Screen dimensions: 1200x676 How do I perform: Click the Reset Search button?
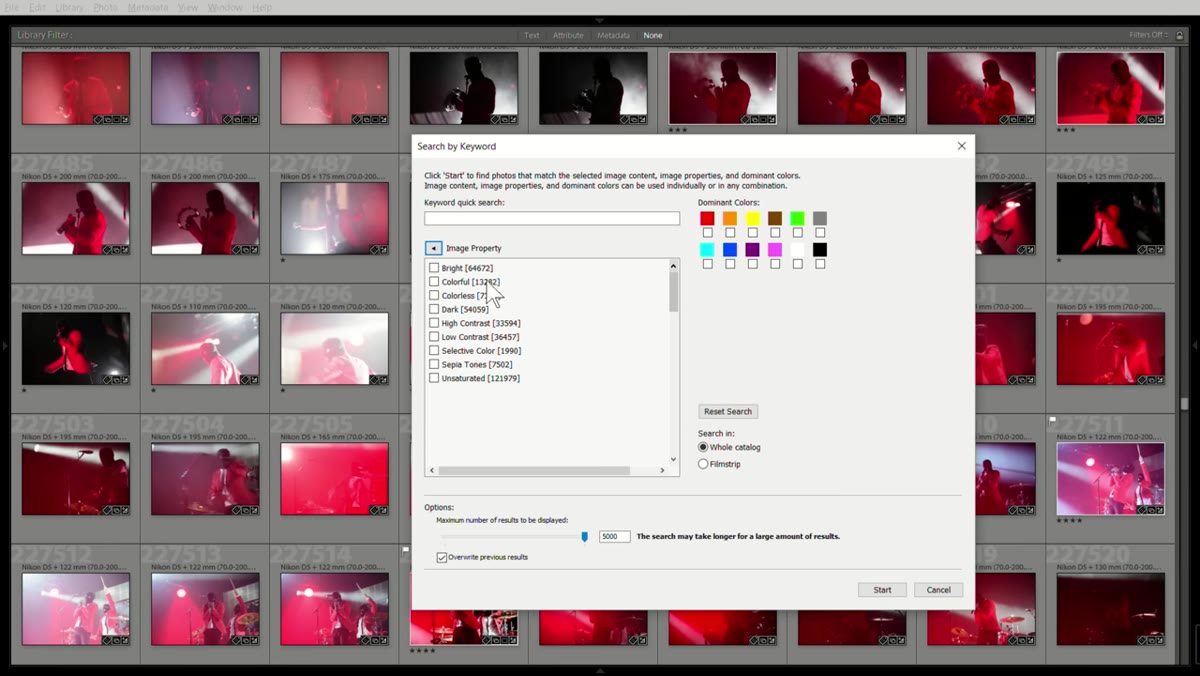coord(728,411)
